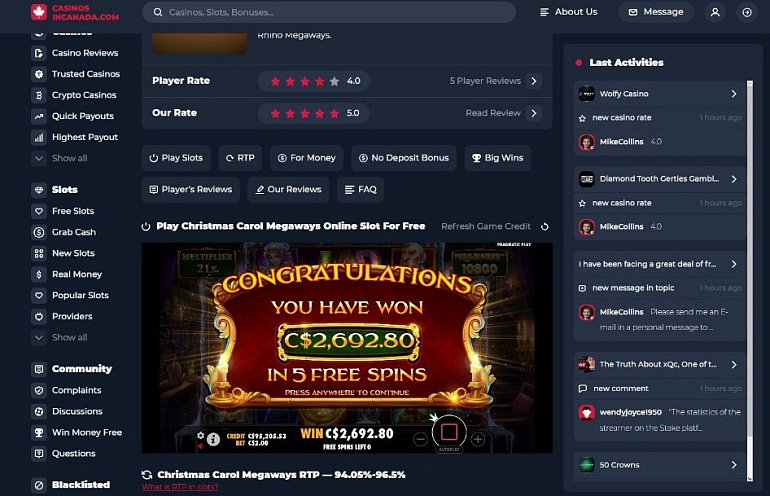Open Wolfy Casino activity chevron
770x496 pixels.
point(734,94)
